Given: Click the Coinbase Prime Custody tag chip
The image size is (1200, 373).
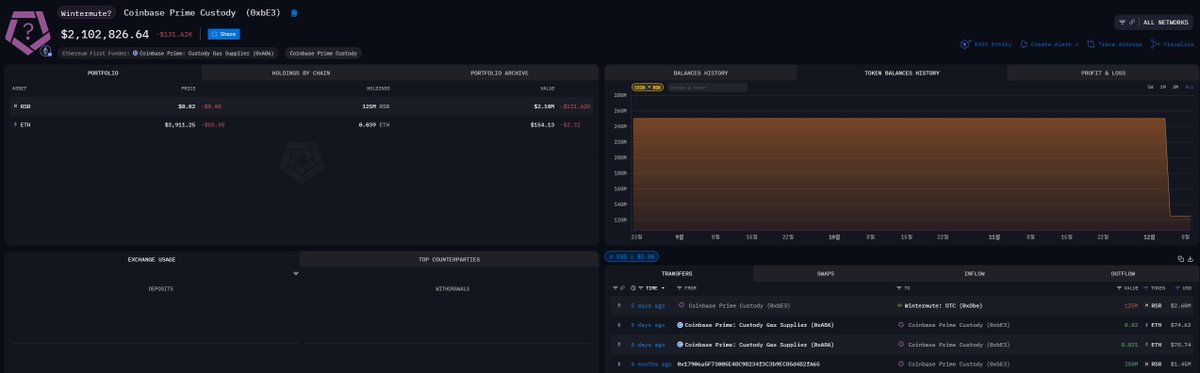Looking at the screenshot, I should [x=323, y=53].
